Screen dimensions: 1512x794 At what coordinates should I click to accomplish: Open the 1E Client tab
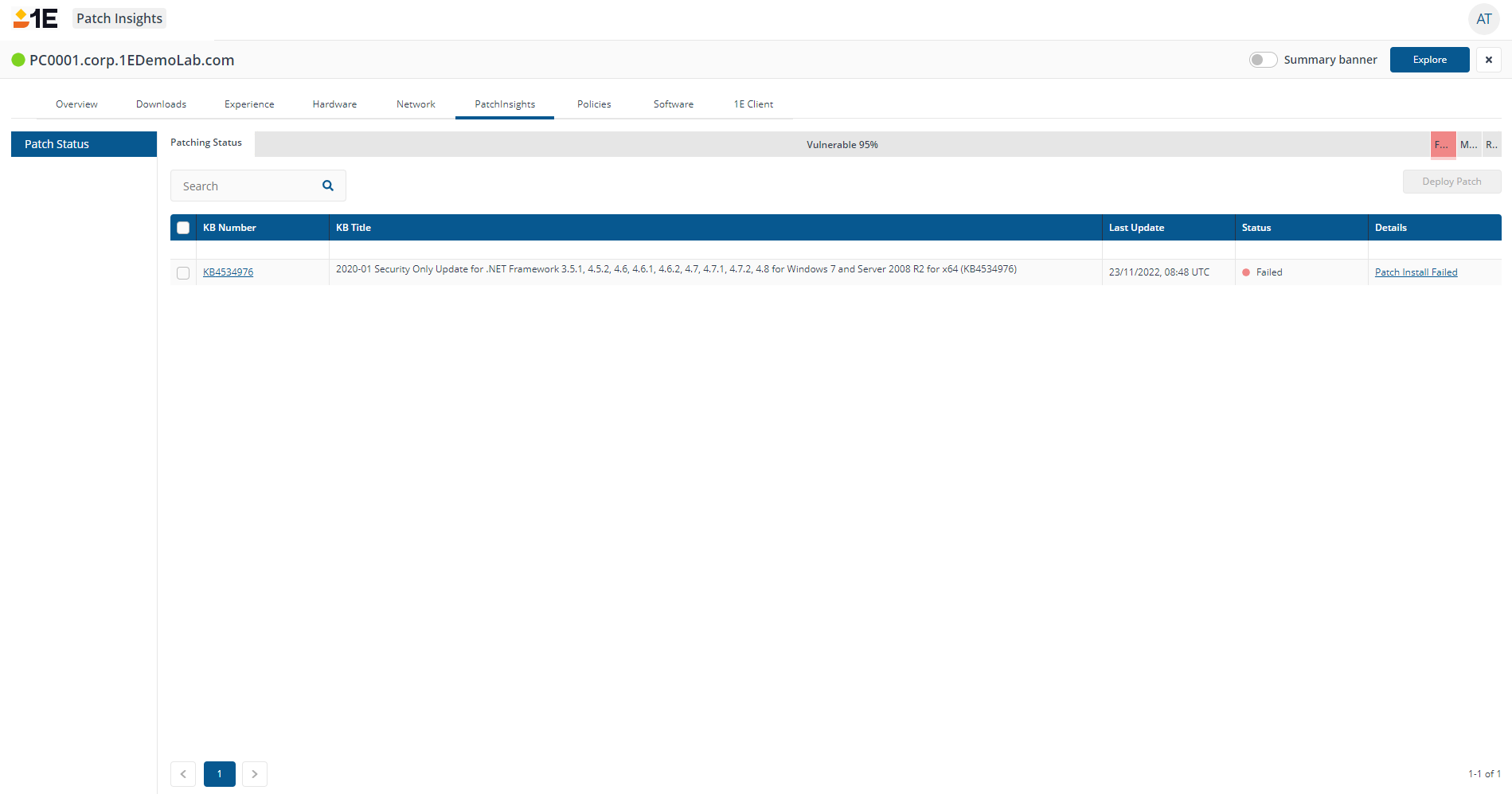point(753,104)
